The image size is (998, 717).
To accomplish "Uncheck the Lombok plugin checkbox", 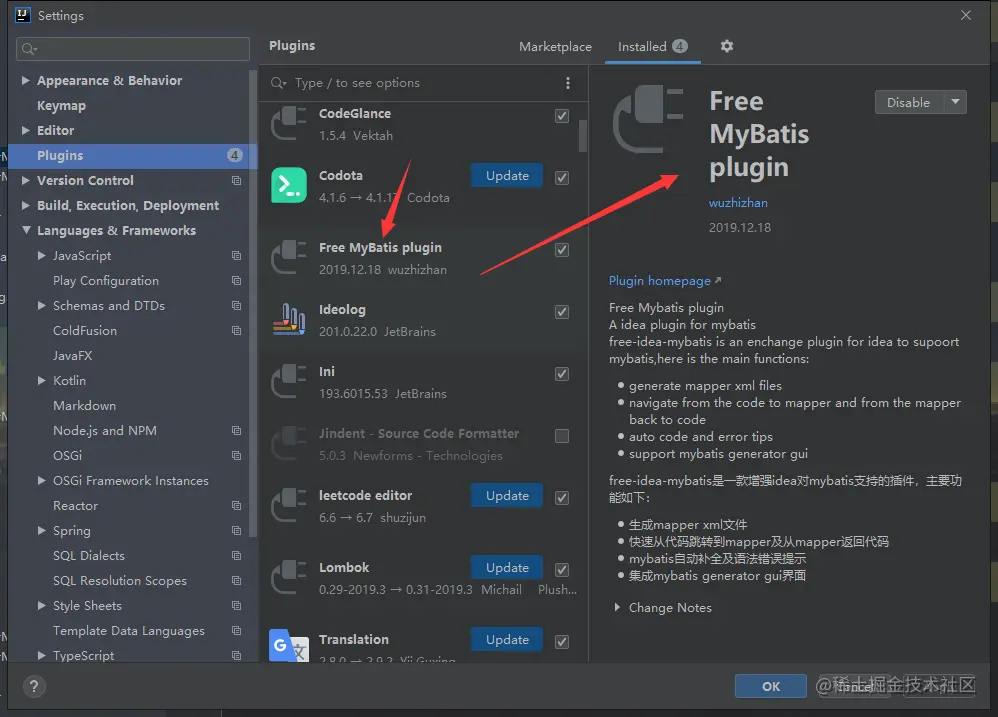I will [561, 569].
